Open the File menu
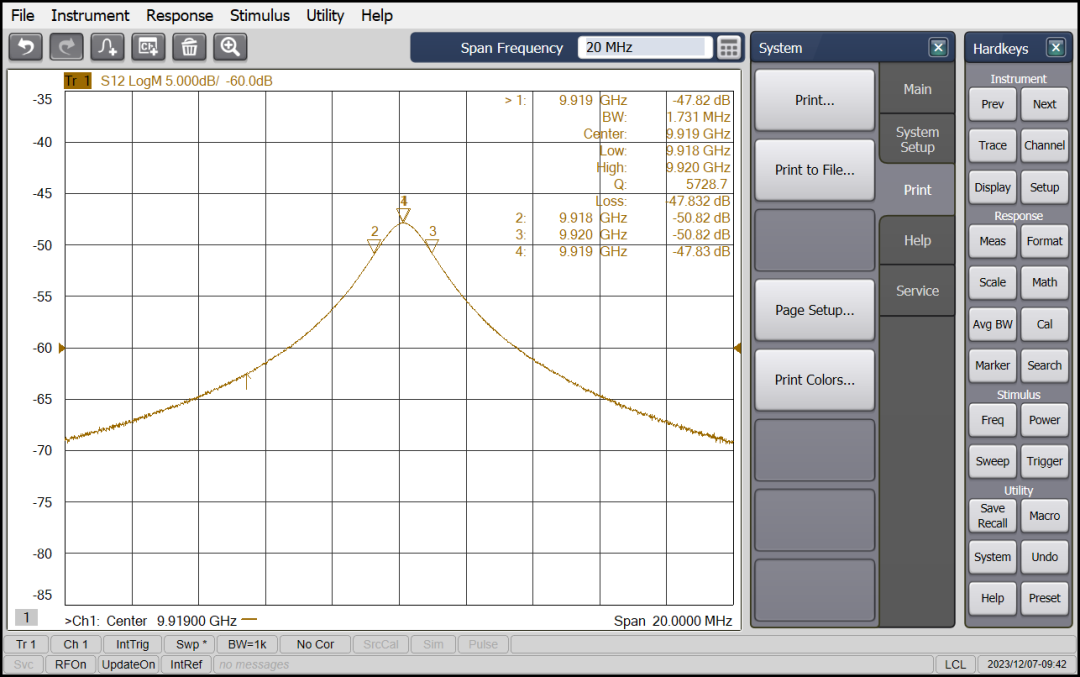This screenshot has width=1080, height=677. 23,15
